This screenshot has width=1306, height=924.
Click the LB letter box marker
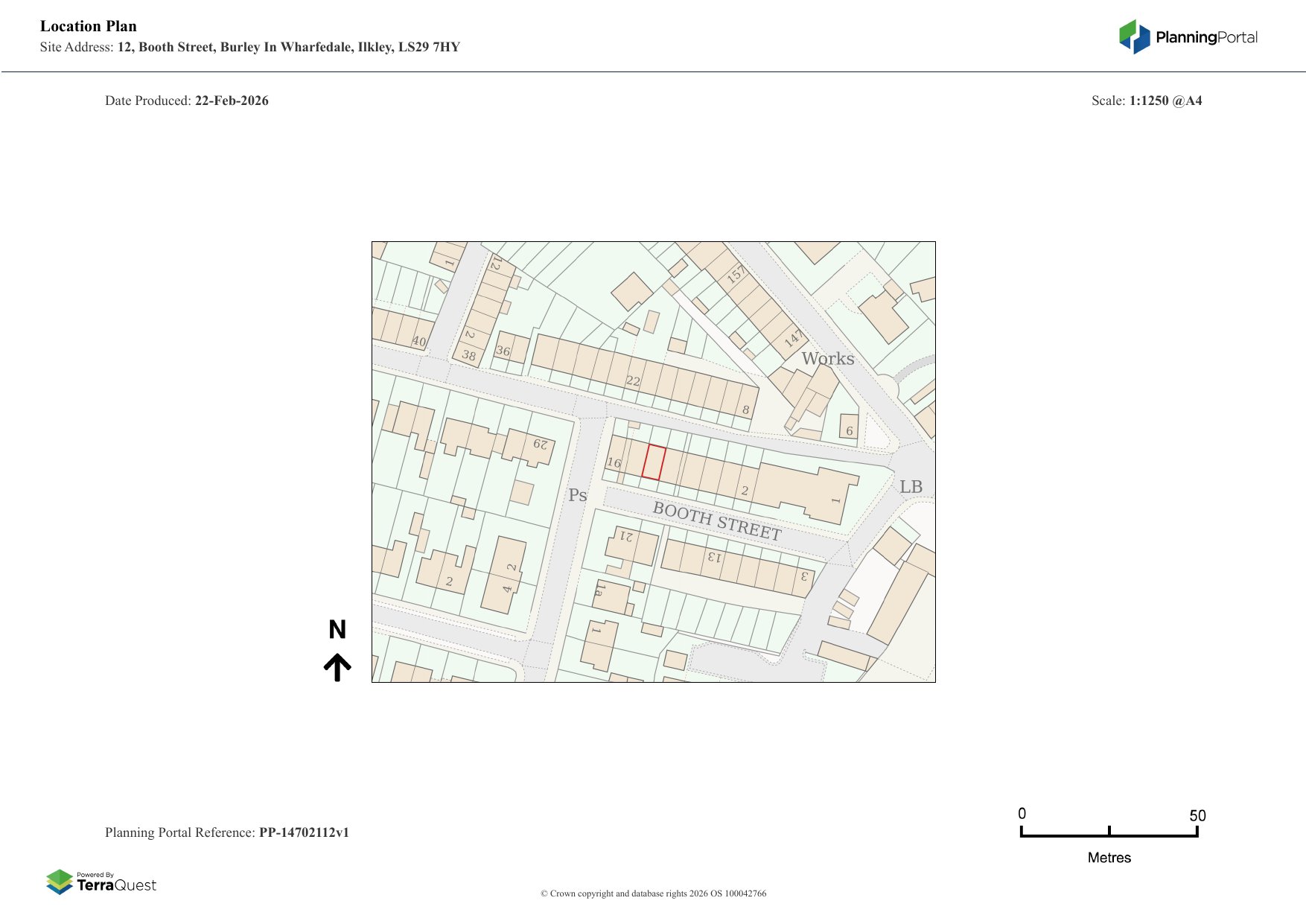click(x=911, y=487)
